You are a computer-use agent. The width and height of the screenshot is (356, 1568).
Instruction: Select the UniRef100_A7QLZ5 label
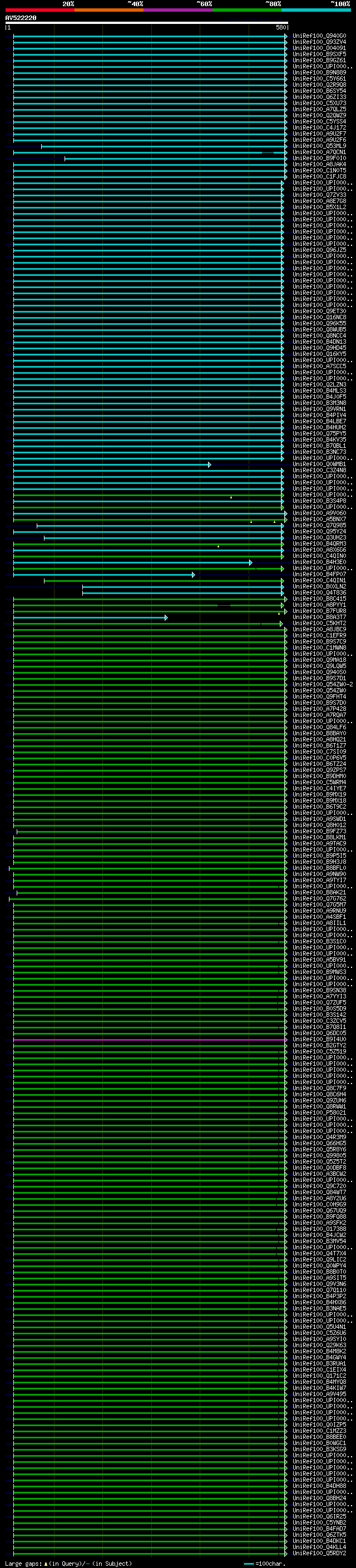(319, 110)
